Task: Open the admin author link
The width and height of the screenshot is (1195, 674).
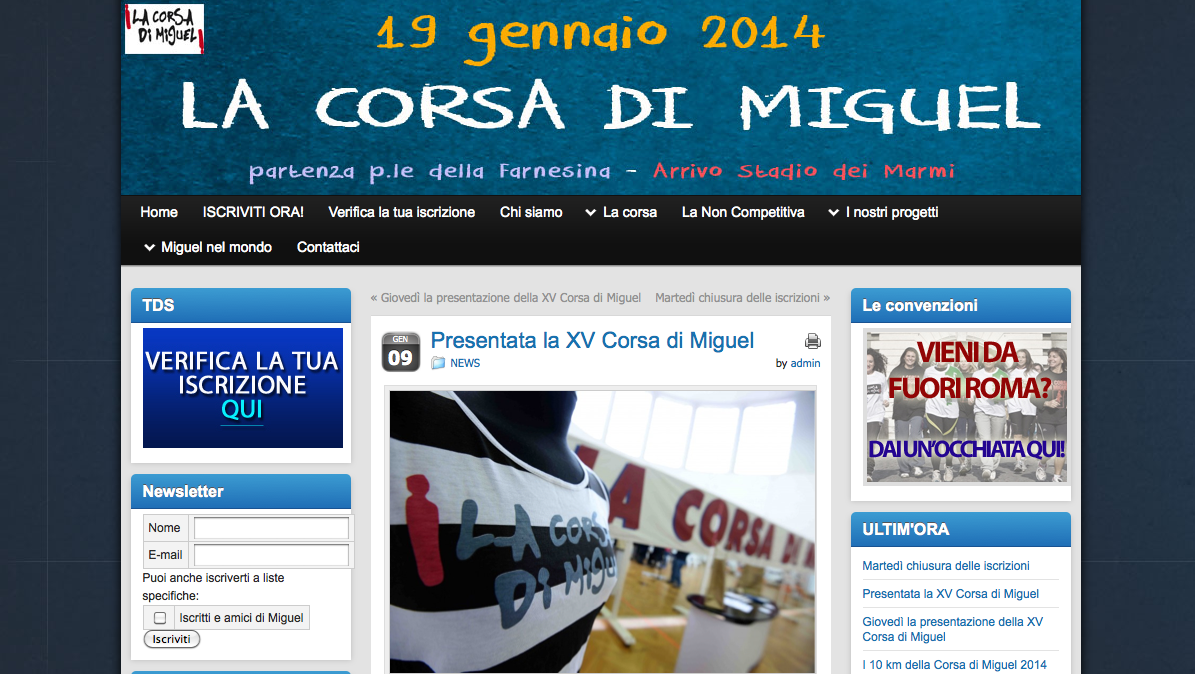Action: 805,363
